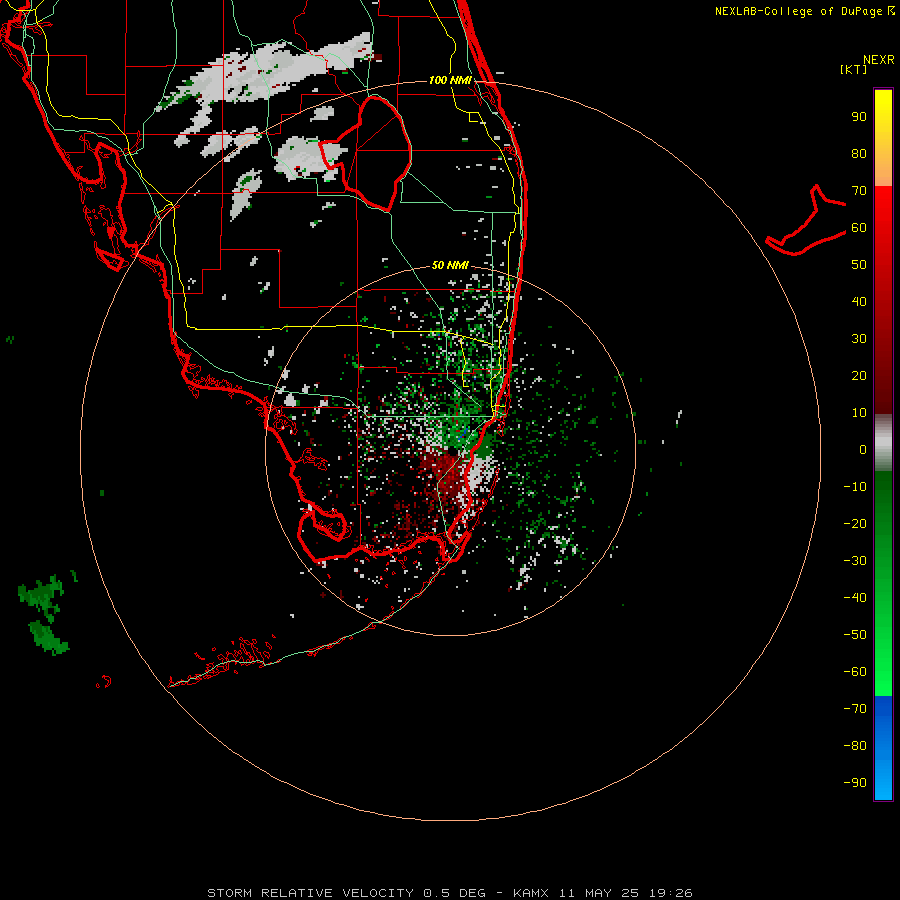Screen dimensions: 900x900
Task: Select the 60 value on velocity scale
Action: [859, 228]
